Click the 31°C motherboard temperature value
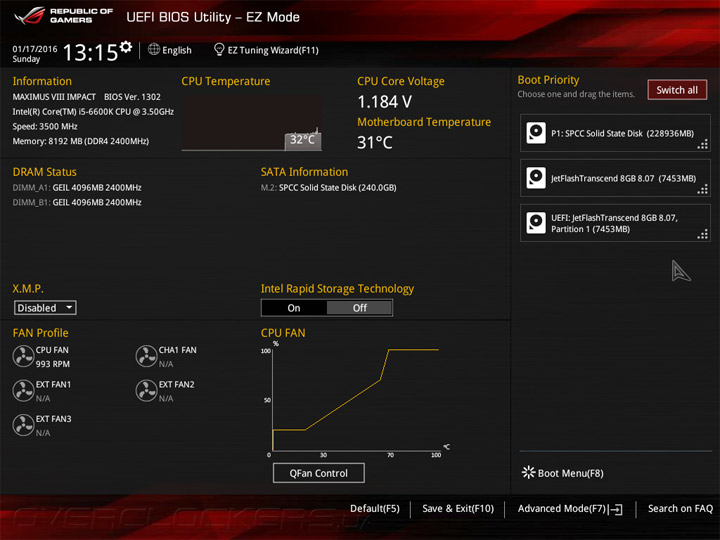 click(x=375, y=142)
